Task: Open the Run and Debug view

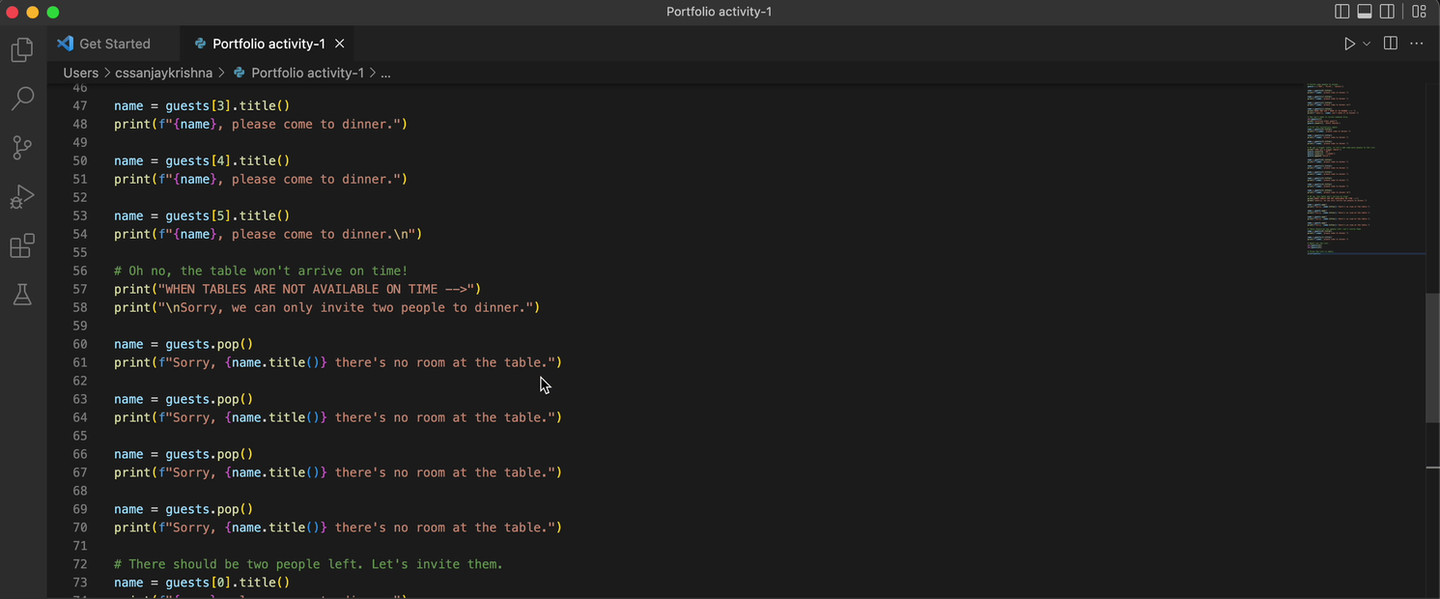Action: click(21, 196)
